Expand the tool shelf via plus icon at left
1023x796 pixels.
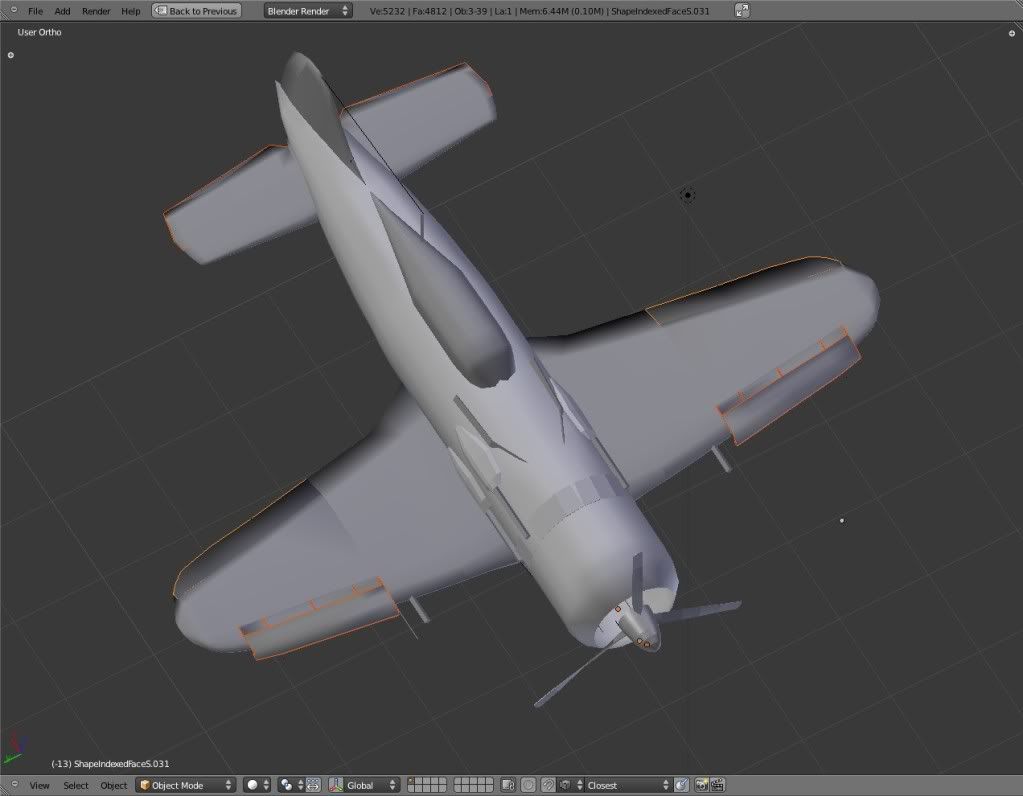pyautogui.click(x=10, y=55)
